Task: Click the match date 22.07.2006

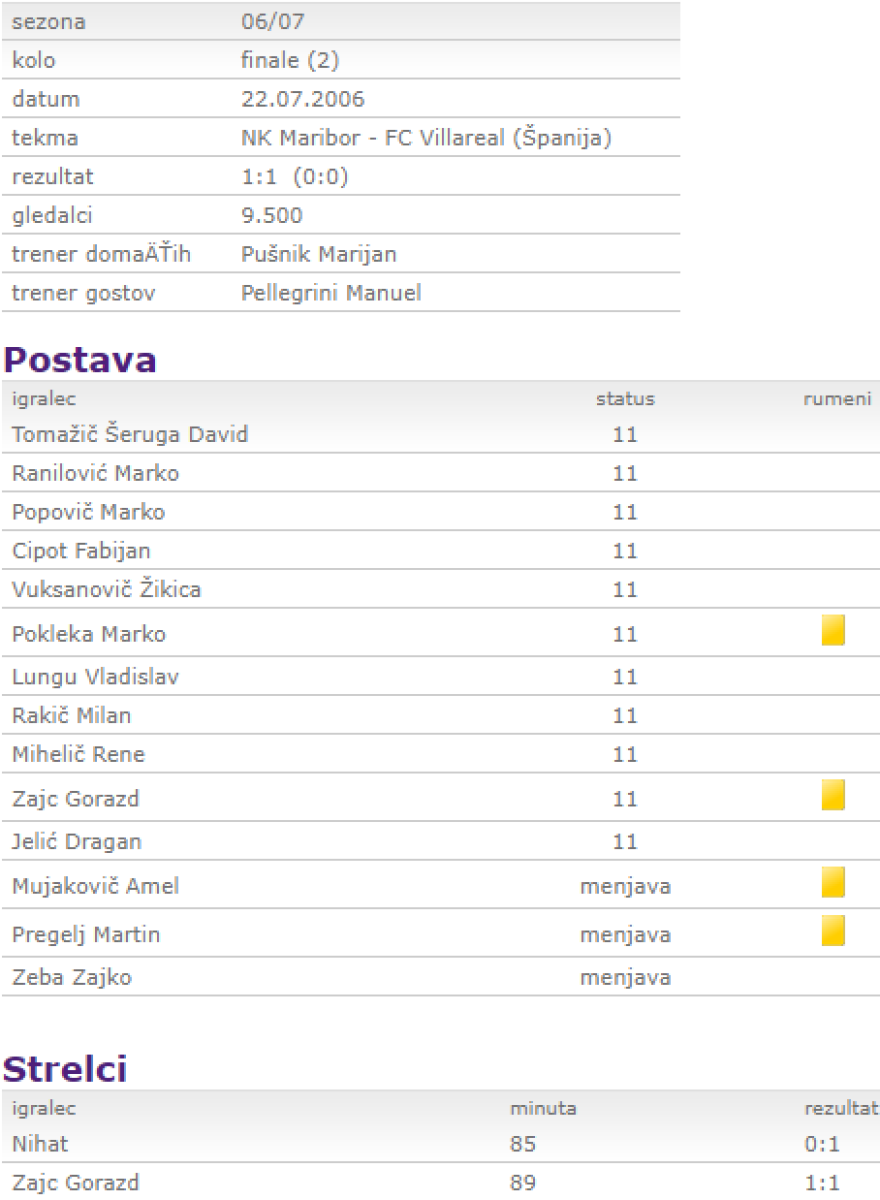Action: click(x=303, y=99)
